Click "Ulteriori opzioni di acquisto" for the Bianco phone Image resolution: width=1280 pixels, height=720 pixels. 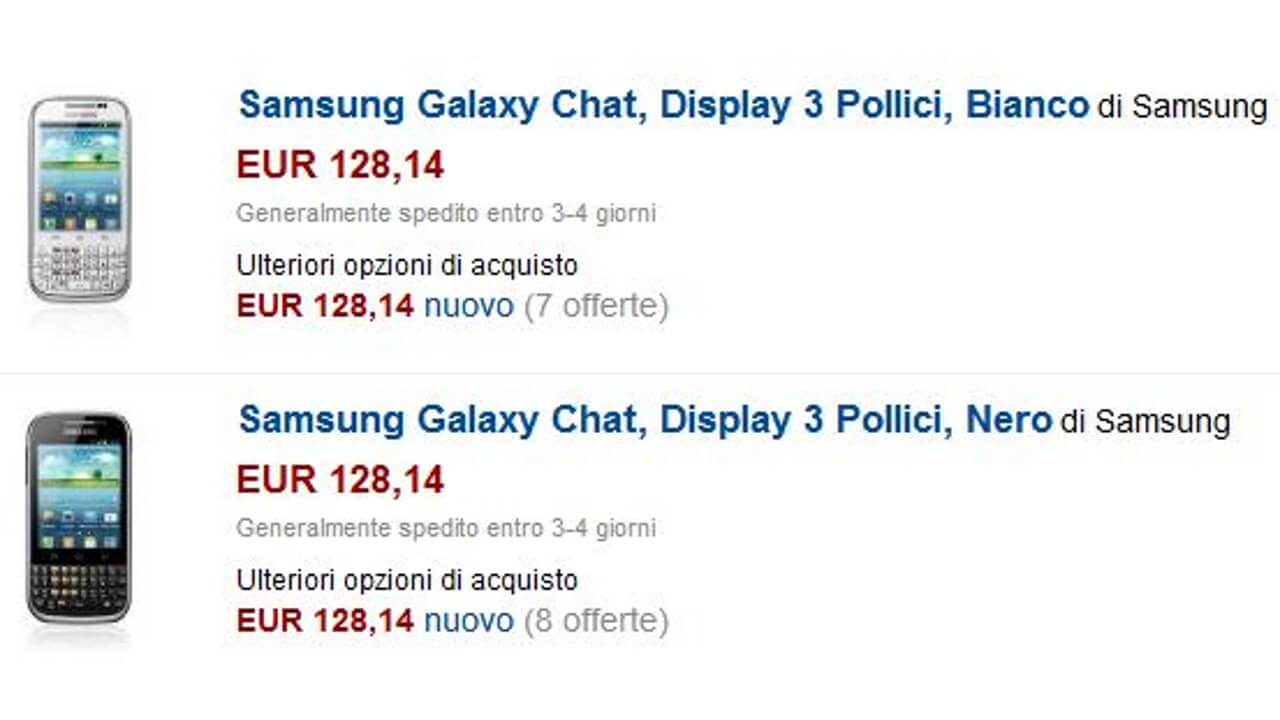coord(407,266)
